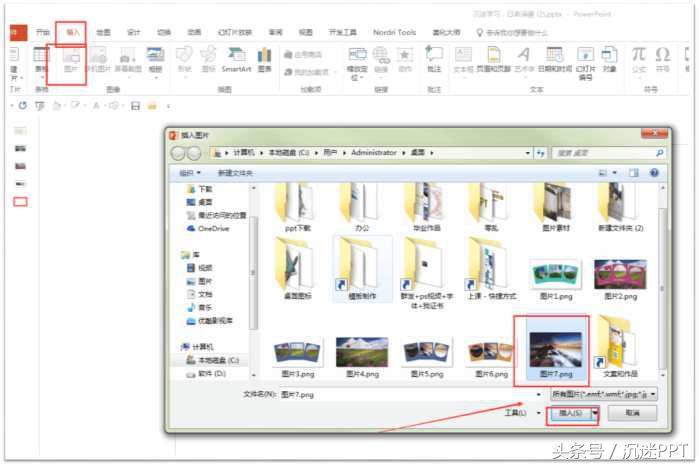Viewport: 699px width, 466px height.
Task: Click the Date and Time icon
Action: (x=555, y=60)
